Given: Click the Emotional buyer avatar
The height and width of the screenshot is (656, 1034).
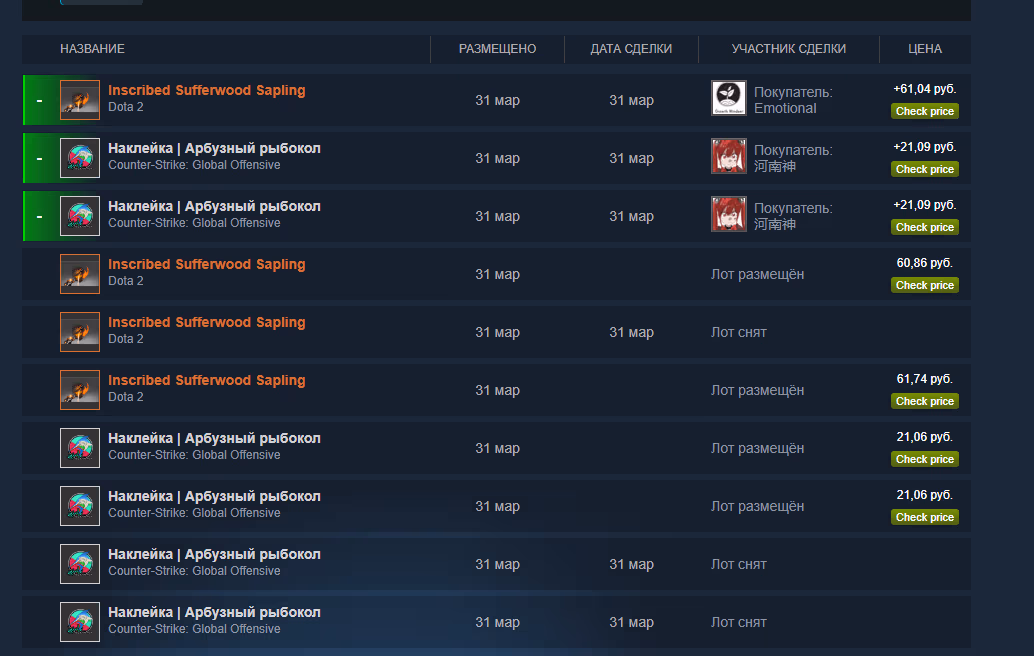Looking at the screenshot, I should pos(729,98).
